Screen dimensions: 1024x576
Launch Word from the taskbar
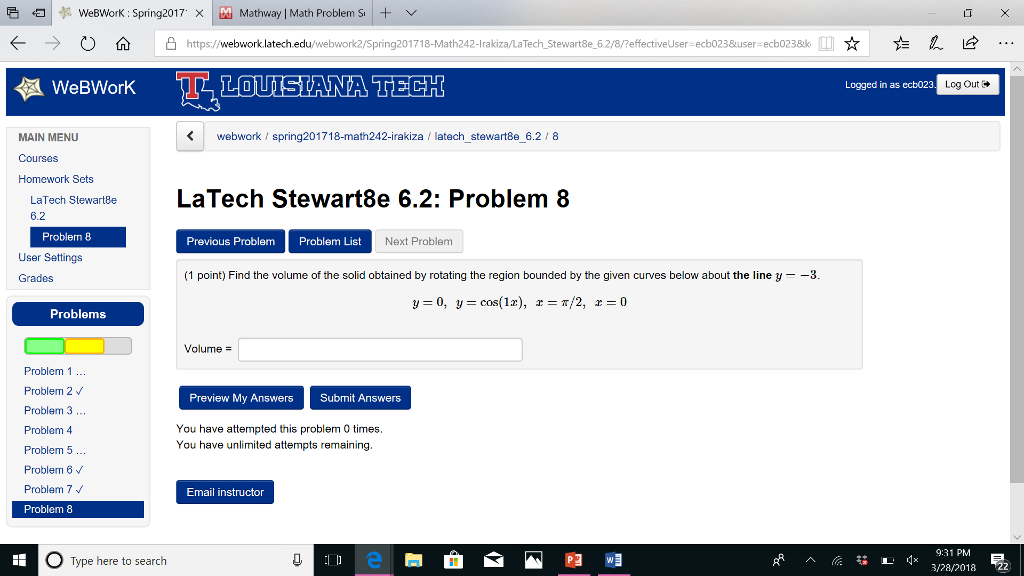(612, 558)
